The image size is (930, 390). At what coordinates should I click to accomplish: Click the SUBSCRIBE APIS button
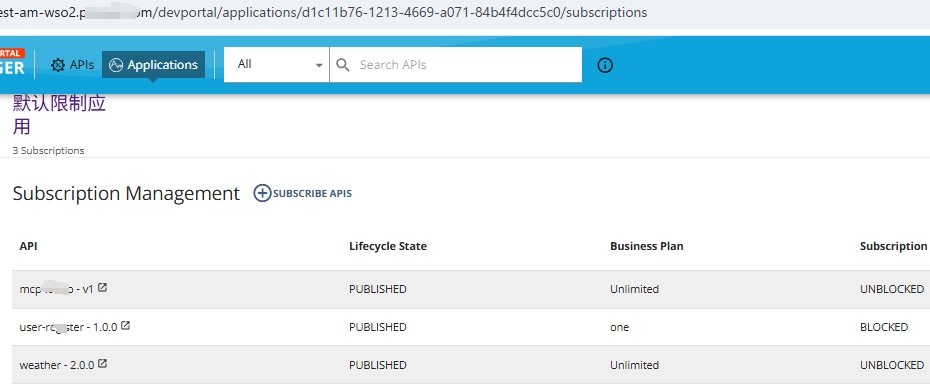302,193
